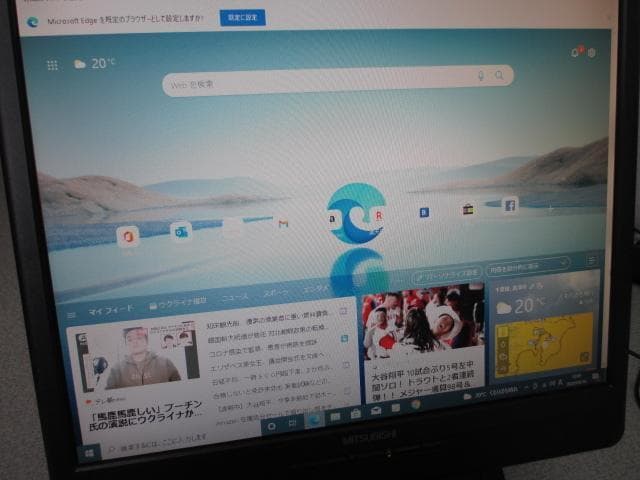
Task: Open the Outlook quick link tile
Action: 181,231
